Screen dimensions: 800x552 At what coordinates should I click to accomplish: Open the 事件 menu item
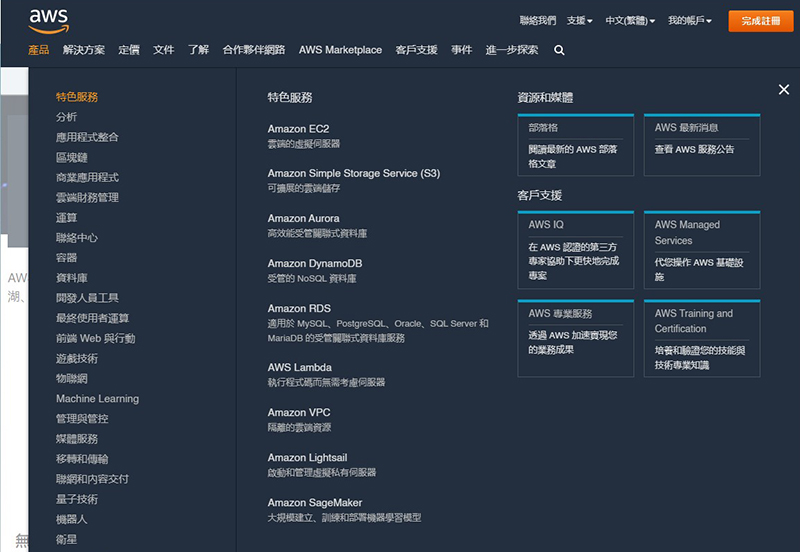click(461, 50)
